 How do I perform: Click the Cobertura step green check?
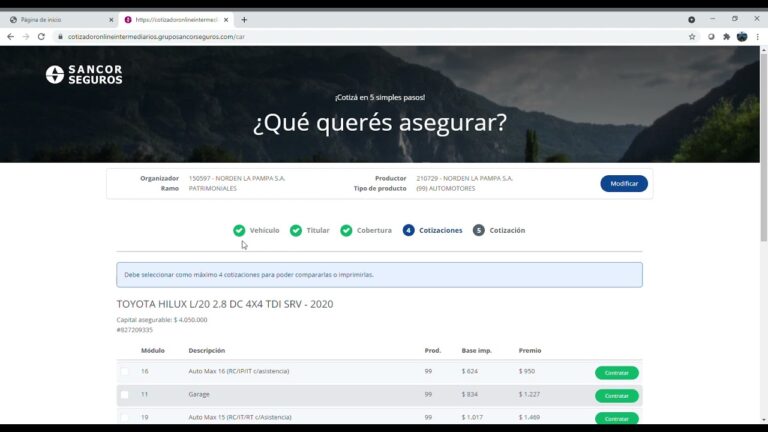click(346, 230)
